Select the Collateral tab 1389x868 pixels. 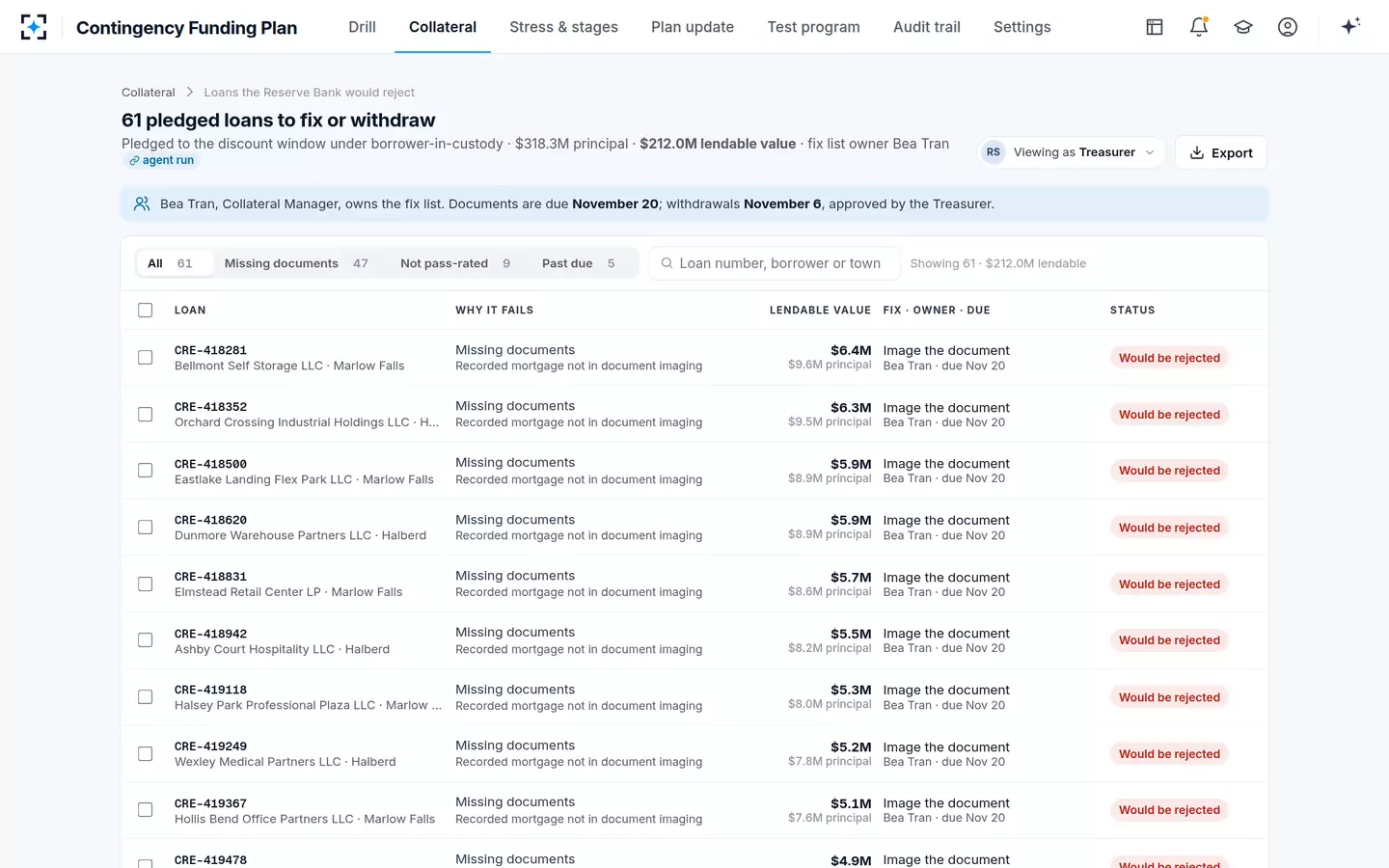(x=443, y=27)
